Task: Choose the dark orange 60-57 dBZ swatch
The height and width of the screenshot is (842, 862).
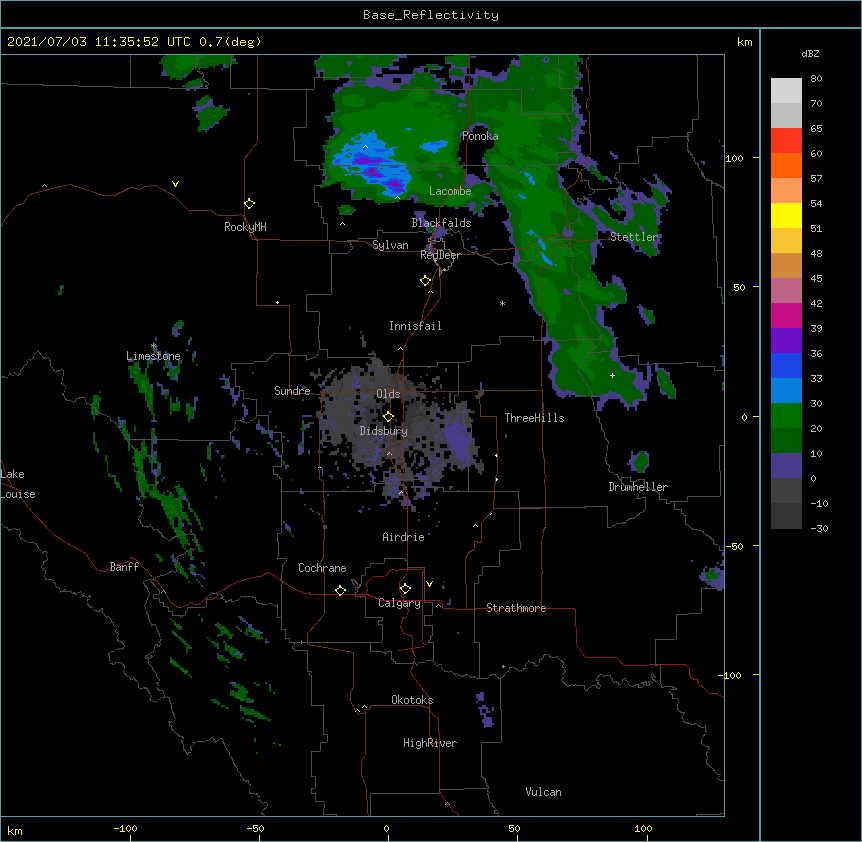Action: pos(786,165)
